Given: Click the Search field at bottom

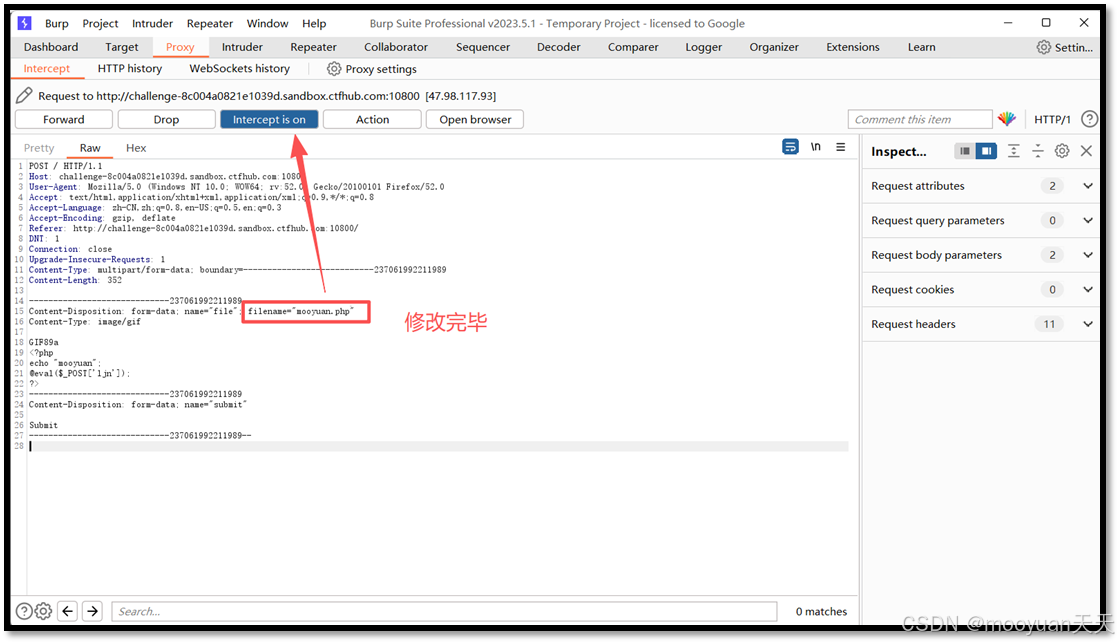Looking at the screenshot, I should 444,611.
